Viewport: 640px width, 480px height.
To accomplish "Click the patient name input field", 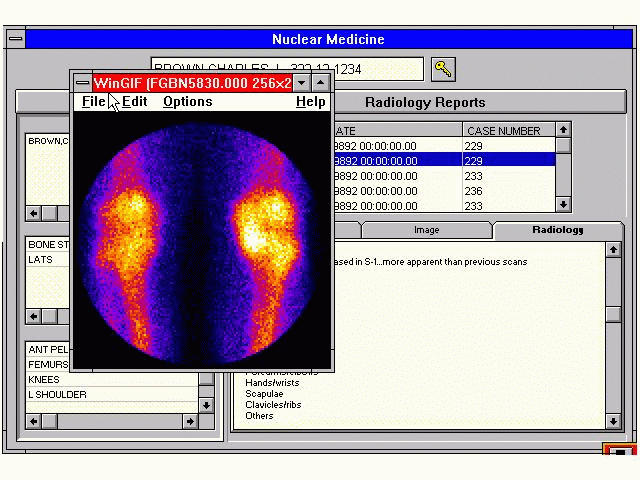I will (287, 69).
